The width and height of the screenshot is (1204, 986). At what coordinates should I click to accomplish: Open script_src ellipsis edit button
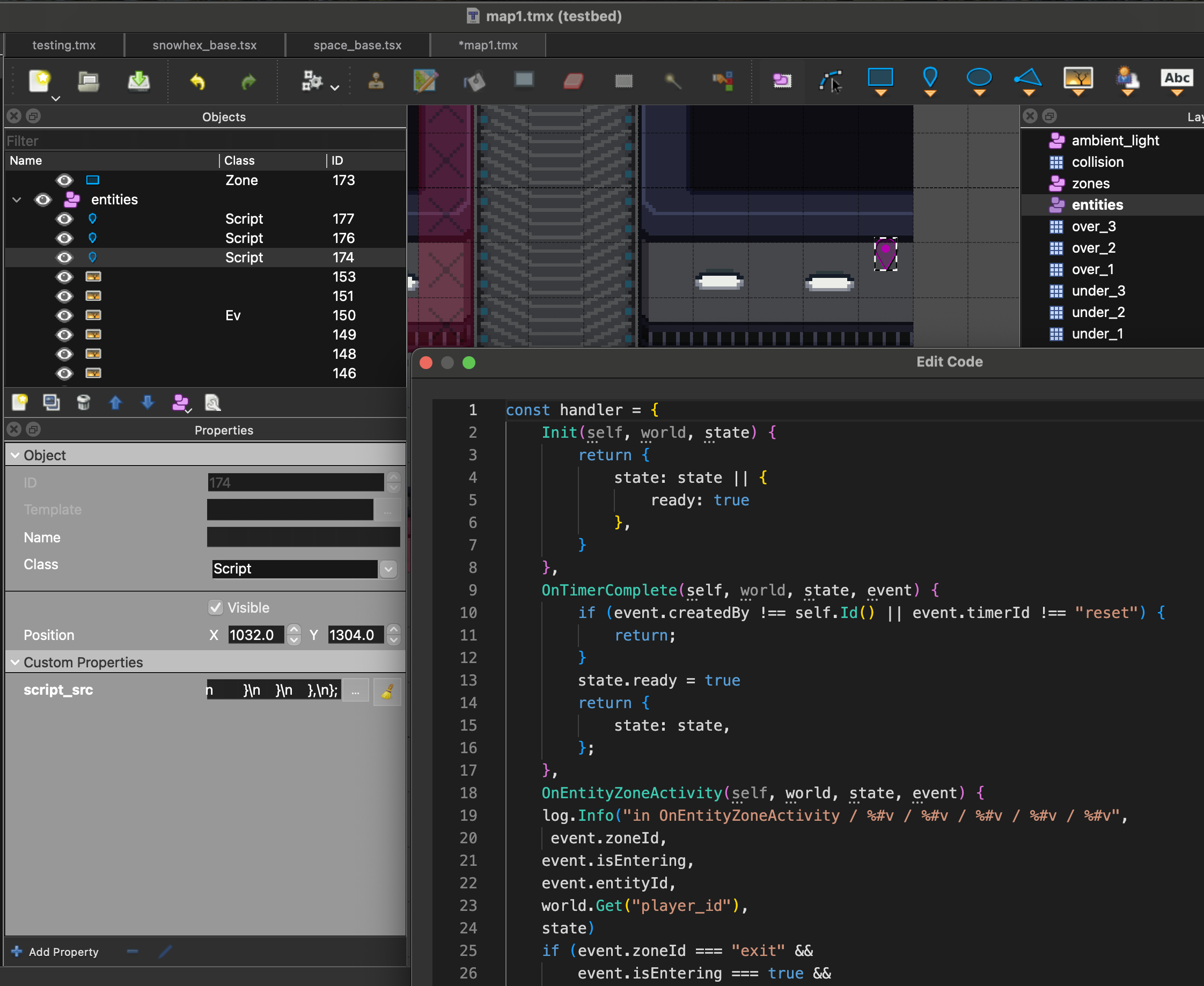click(x=356, y=691)
